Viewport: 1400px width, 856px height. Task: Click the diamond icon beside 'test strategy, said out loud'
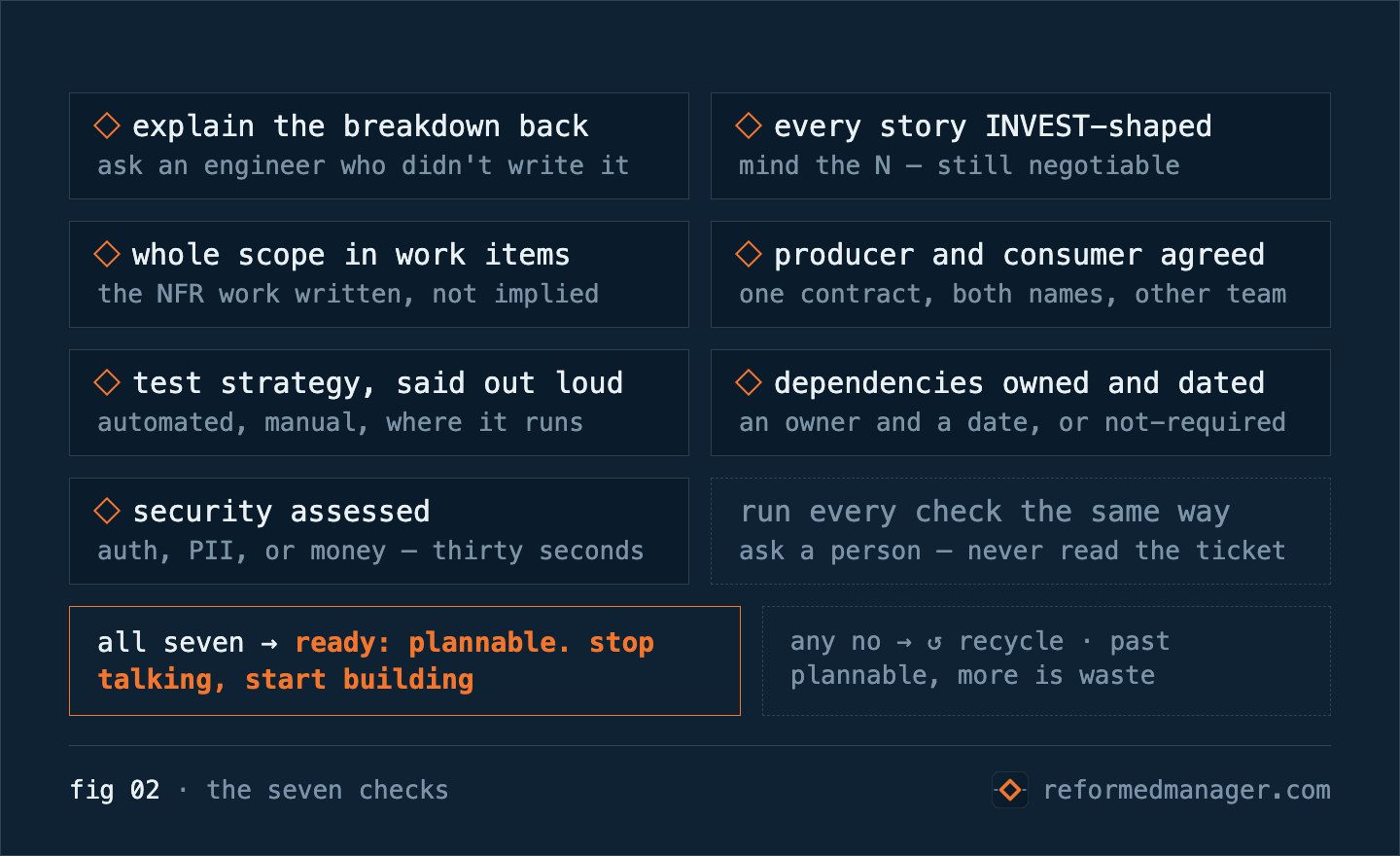coord(107,382)
